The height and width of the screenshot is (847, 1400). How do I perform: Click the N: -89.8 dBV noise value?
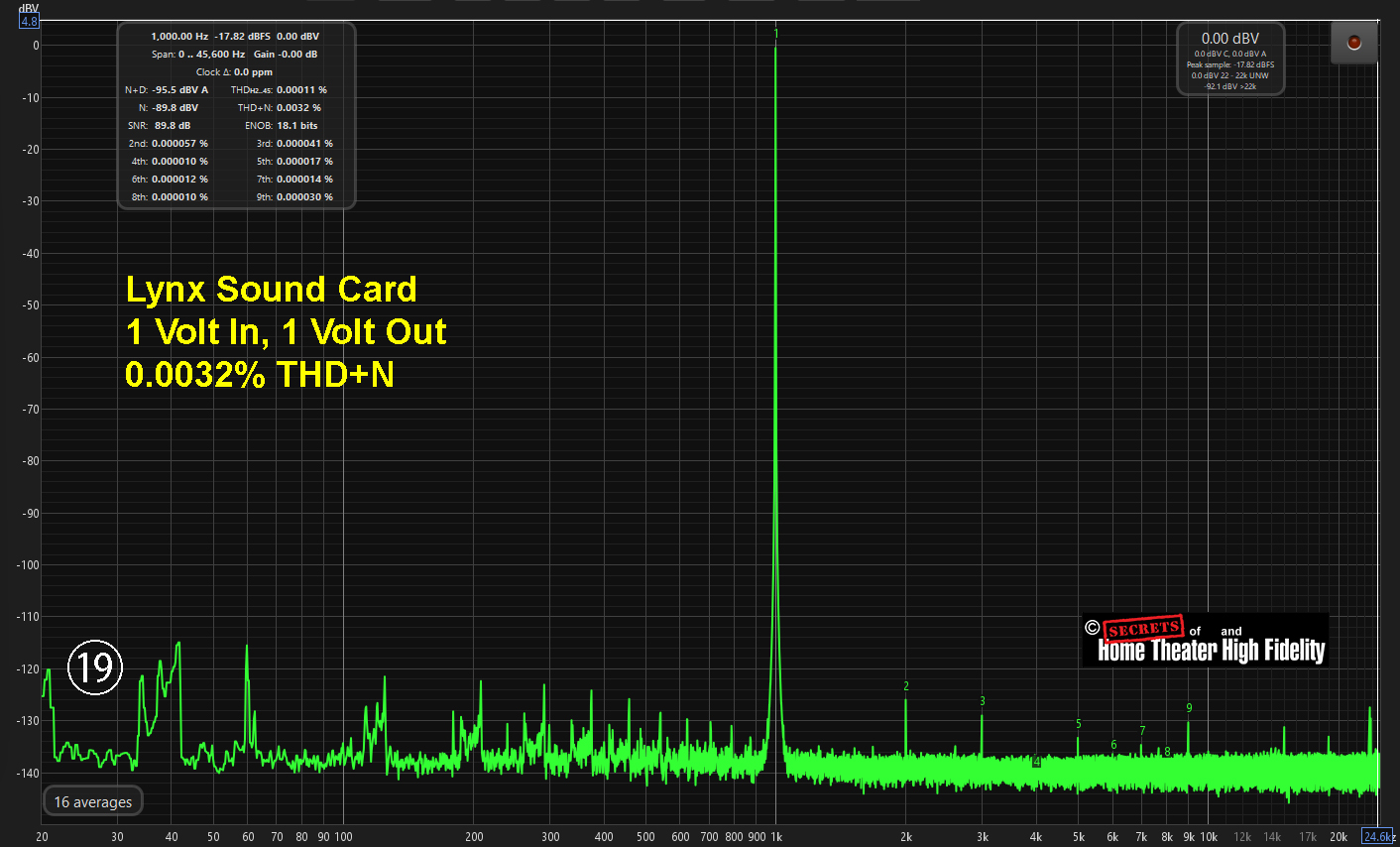(x=175, y=107)
